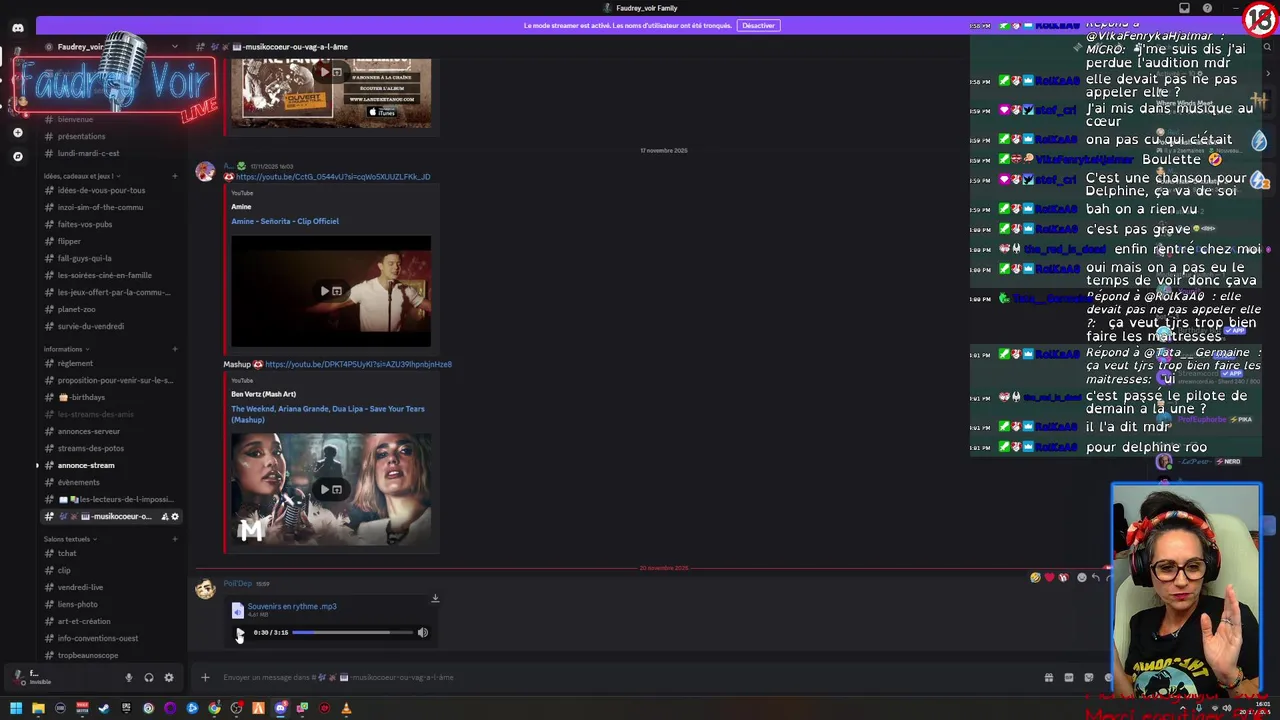
Task: Open channel planet-zoo
Action: point(76,309)
